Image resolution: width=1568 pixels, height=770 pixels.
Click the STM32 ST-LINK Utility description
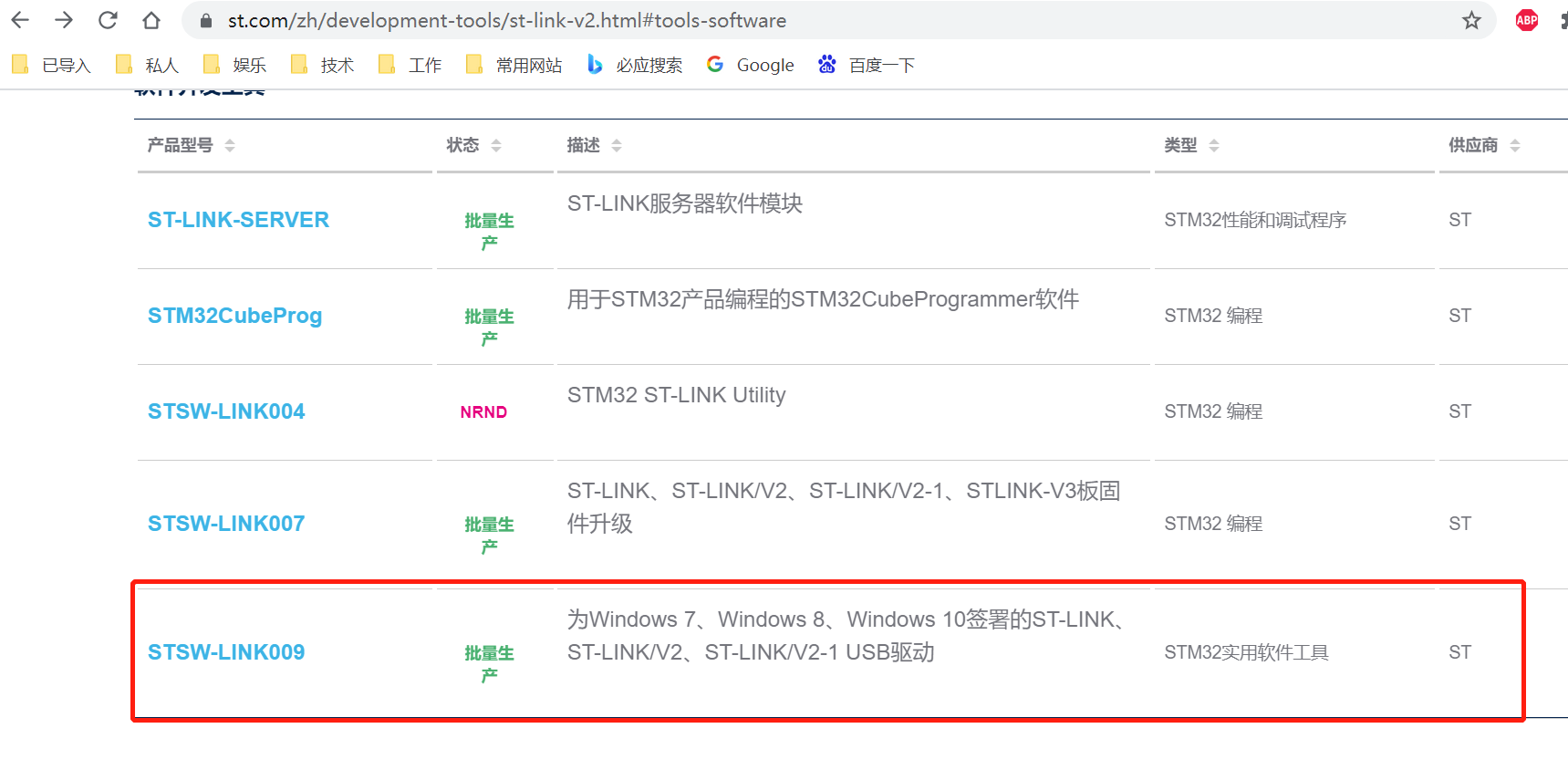pyautogui.click(x=676, y=395)
